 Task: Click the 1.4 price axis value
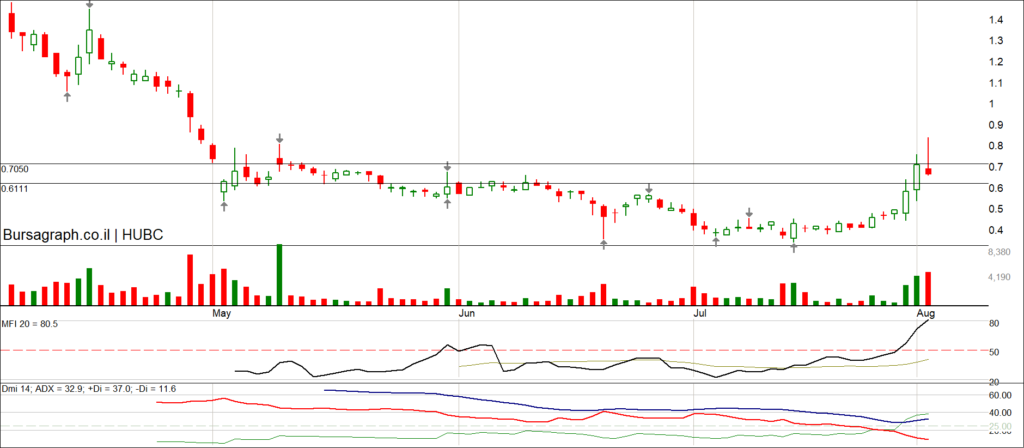click(x=996, y=20)
